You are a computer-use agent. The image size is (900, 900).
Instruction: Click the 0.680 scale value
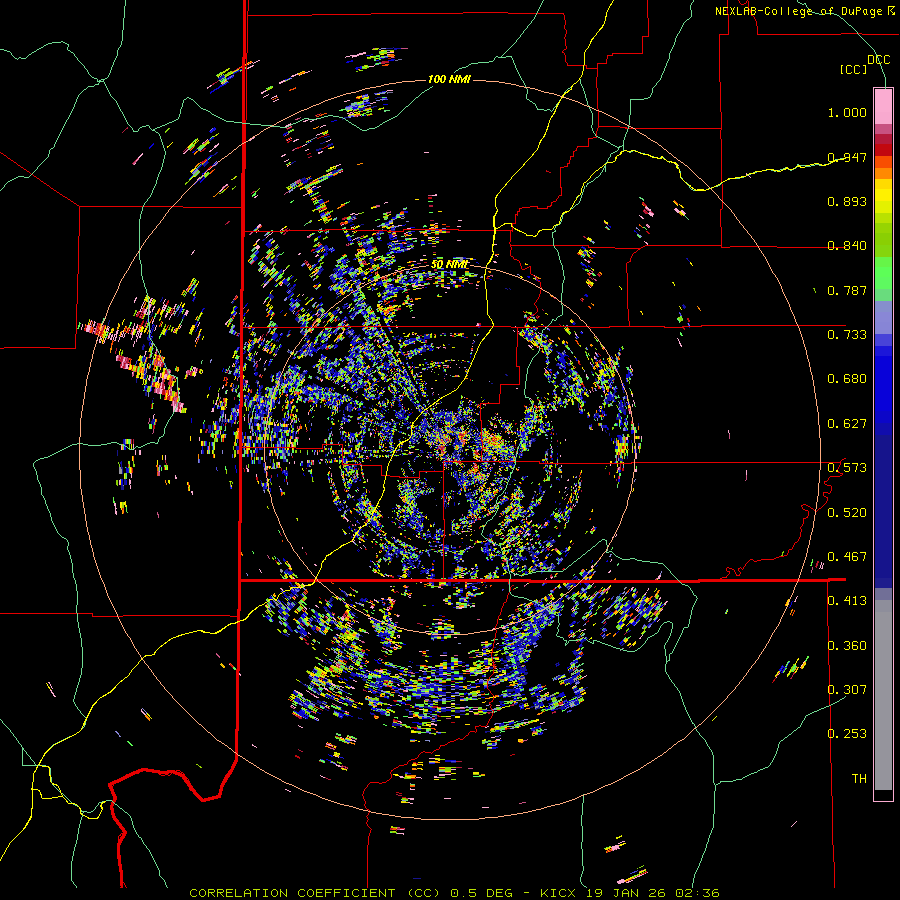pos(847,379)
